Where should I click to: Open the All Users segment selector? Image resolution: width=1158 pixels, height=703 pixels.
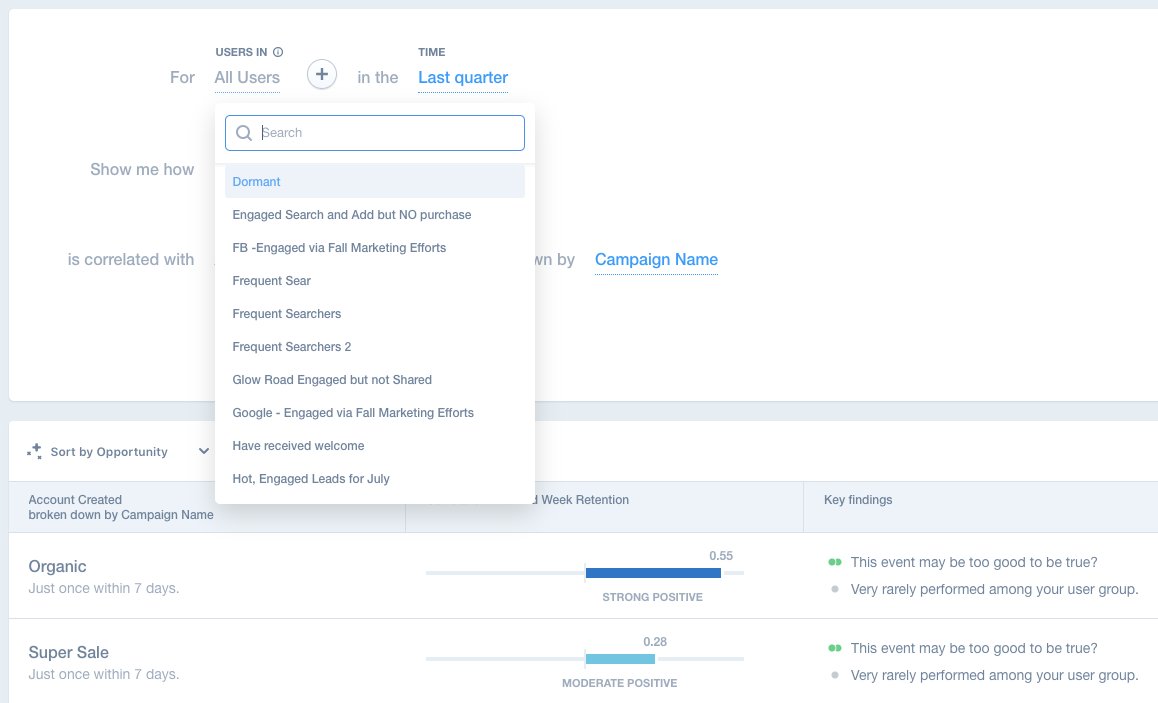tap(246, 77)
